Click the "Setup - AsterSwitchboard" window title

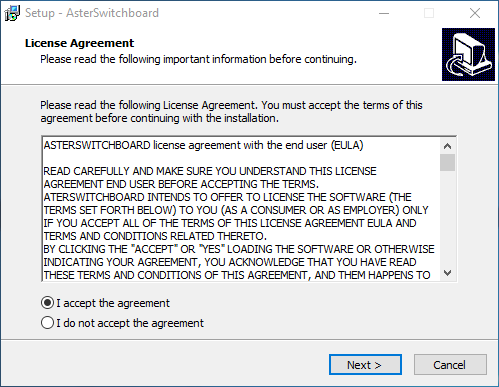pos(92,13)
